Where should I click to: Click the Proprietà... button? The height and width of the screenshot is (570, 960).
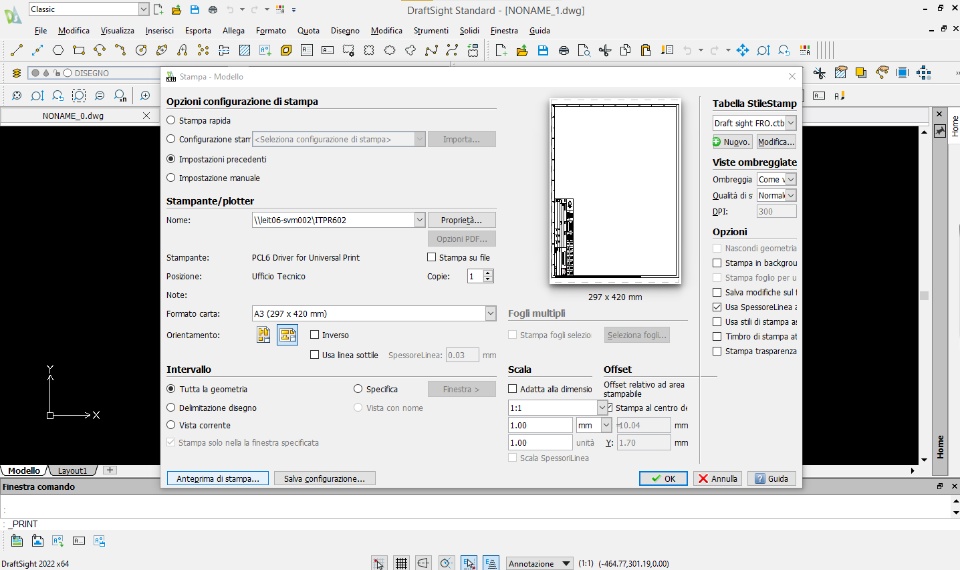pyautogui.click(x=462, y=220)
